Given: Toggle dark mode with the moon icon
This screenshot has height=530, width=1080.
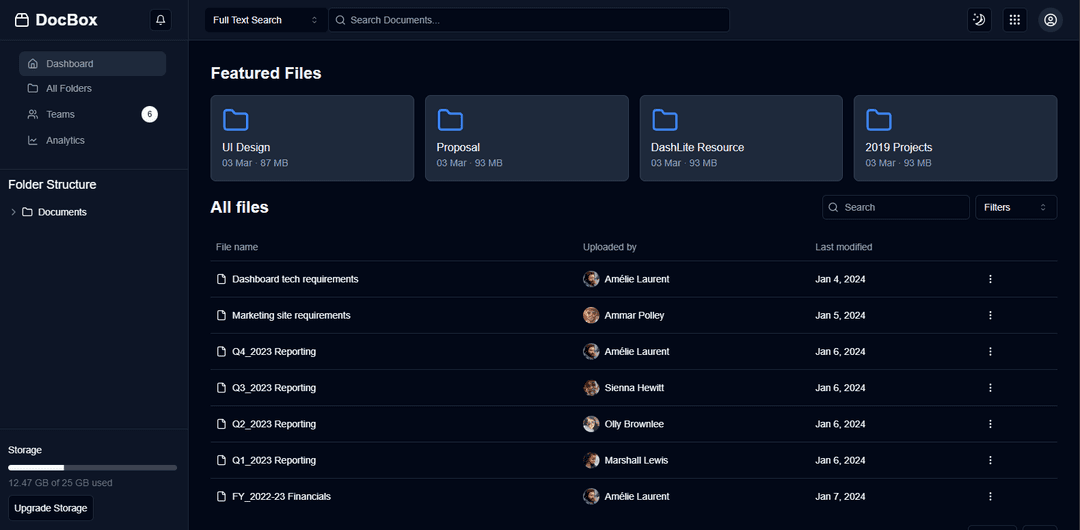Looking at the screenshot, I should click(979, 20).
